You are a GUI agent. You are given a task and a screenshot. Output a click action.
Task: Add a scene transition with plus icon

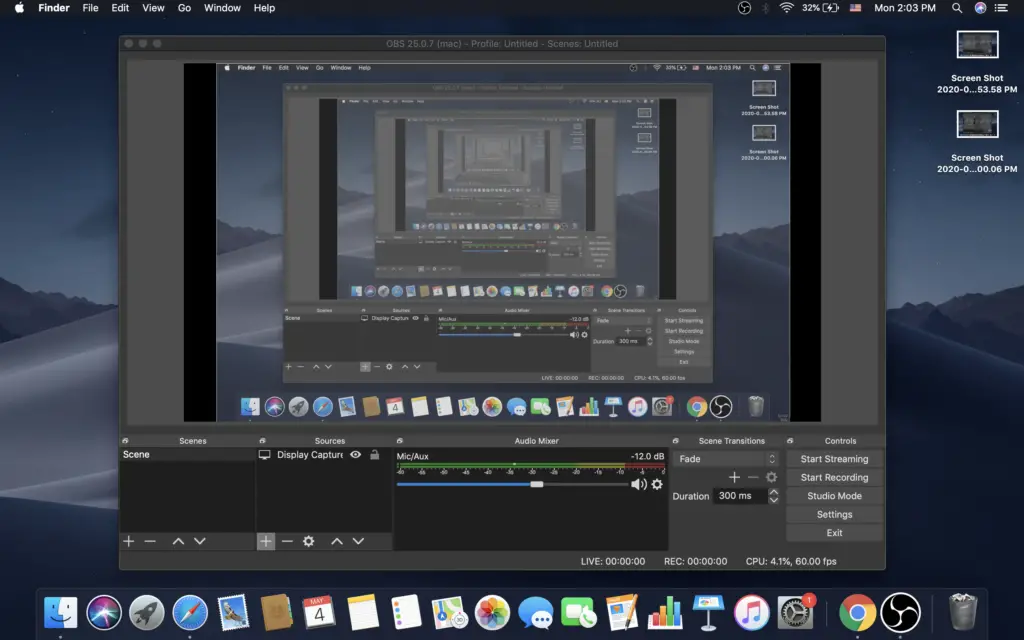[735, 477]
